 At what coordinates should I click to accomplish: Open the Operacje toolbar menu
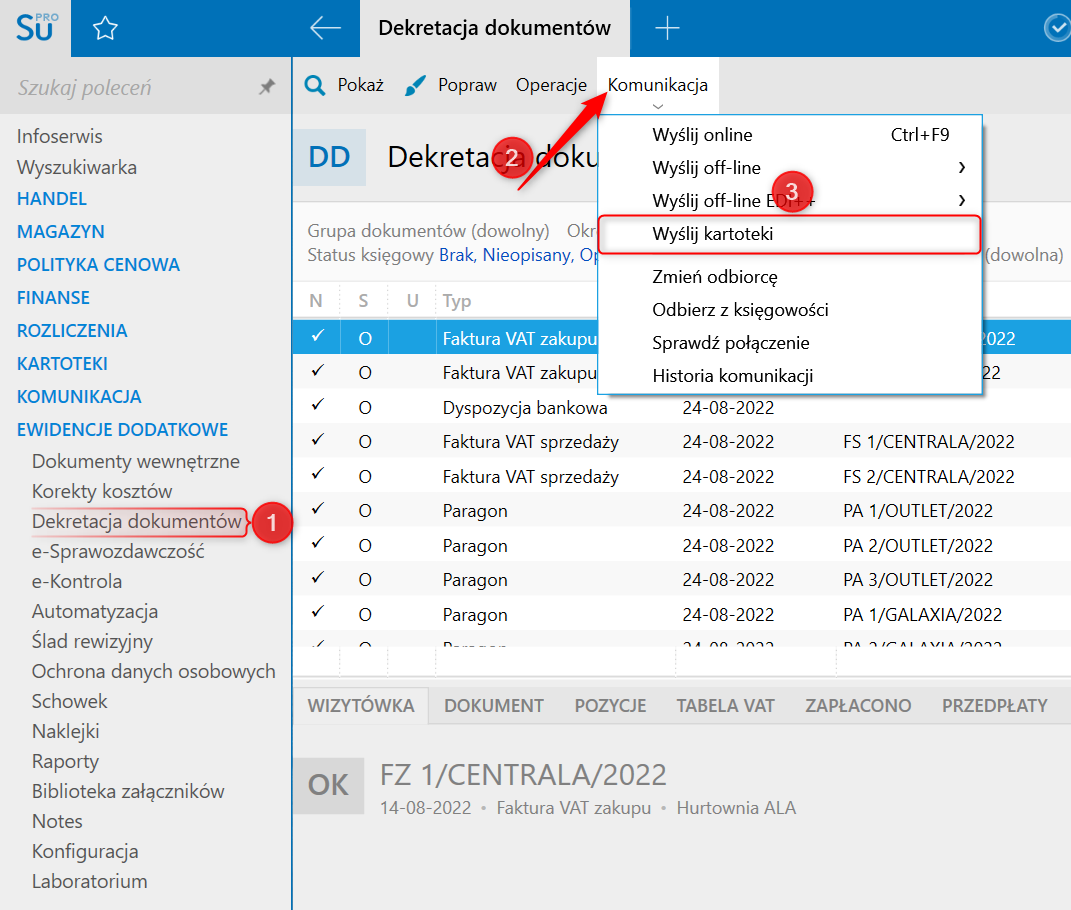click(551, 85)
